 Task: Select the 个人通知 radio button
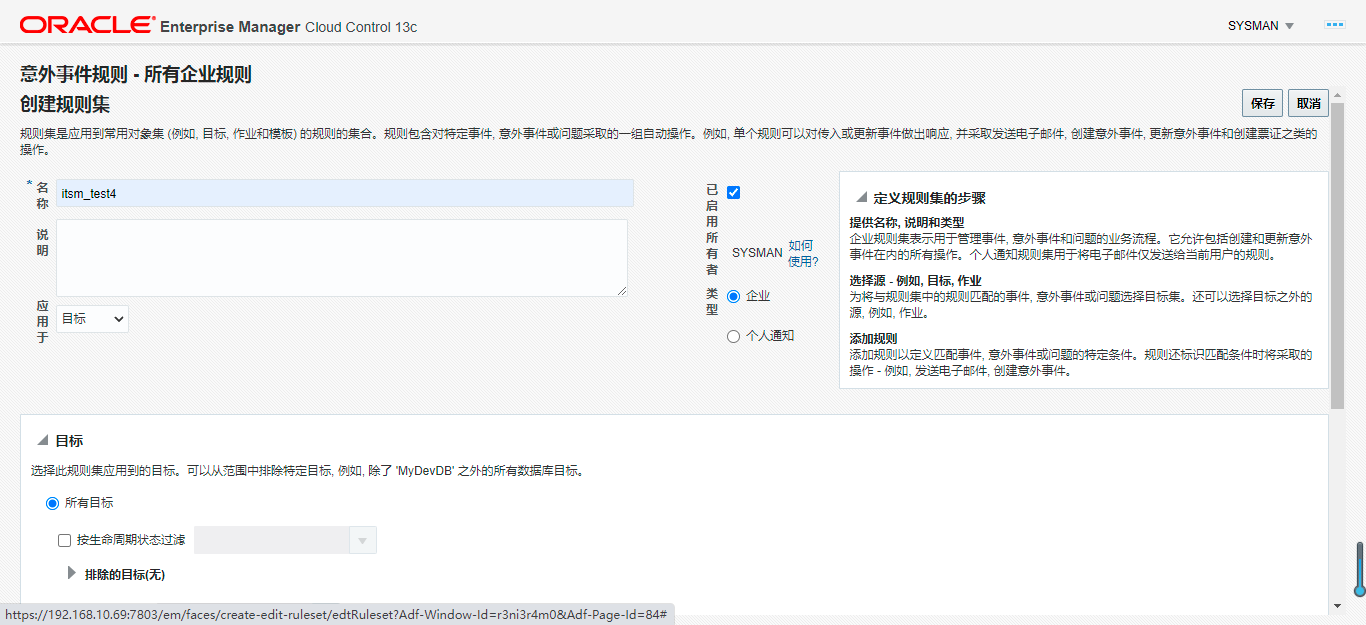tap(733, 336)
